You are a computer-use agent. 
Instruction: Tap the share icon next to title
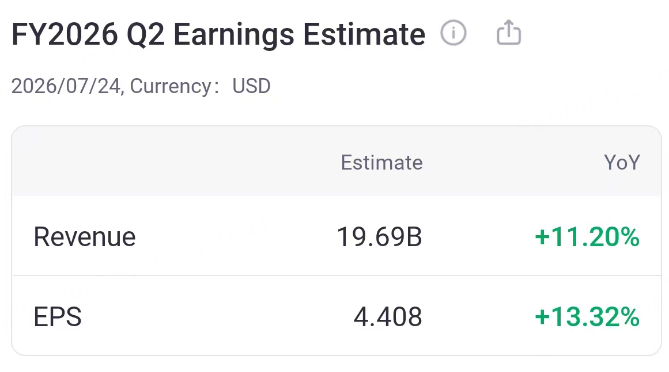(509, 32)
